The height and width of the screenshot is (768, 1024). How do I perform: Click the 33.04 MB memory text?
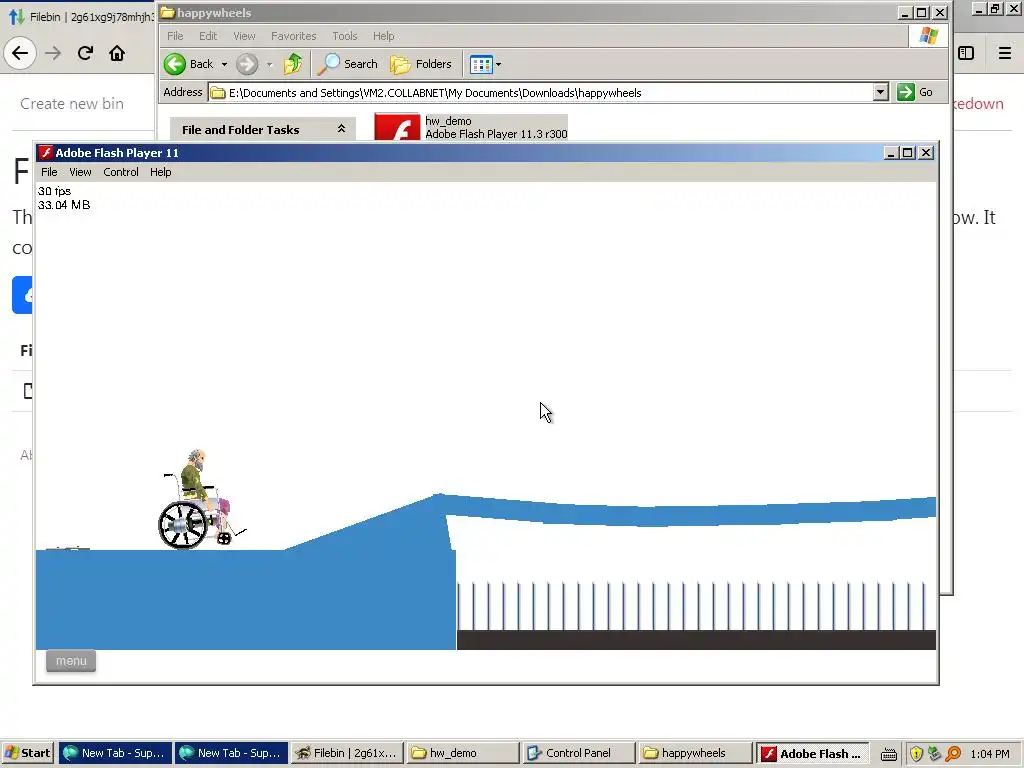[x=64, y=204]
